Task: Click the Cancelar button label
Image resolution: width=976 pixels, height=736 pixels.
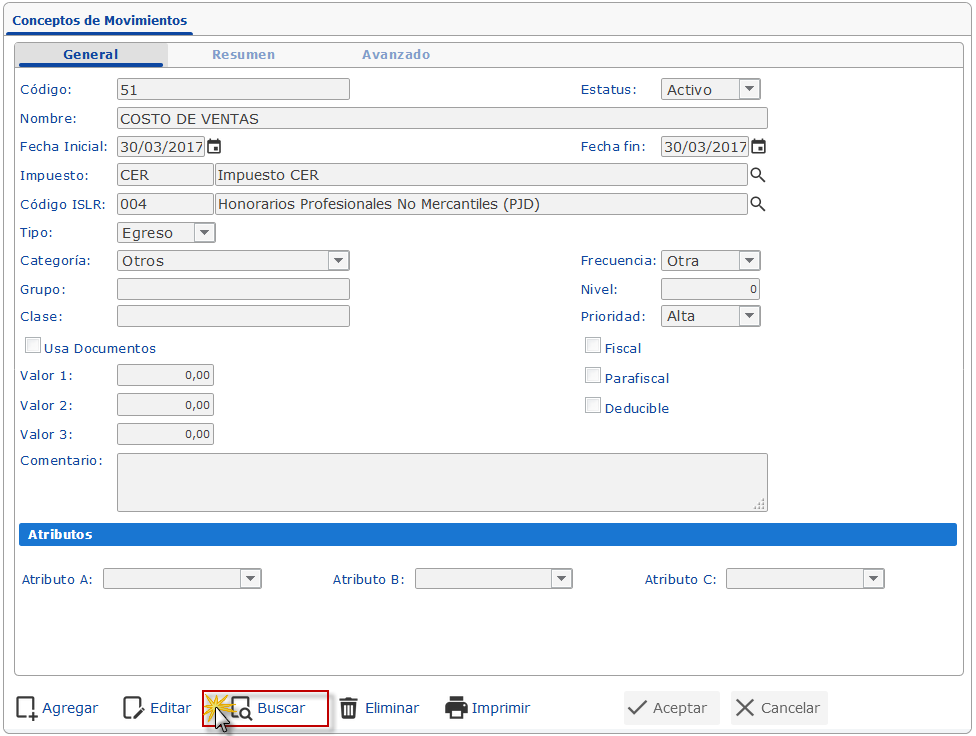Action: pyautogui.click(x=791, y=708)
